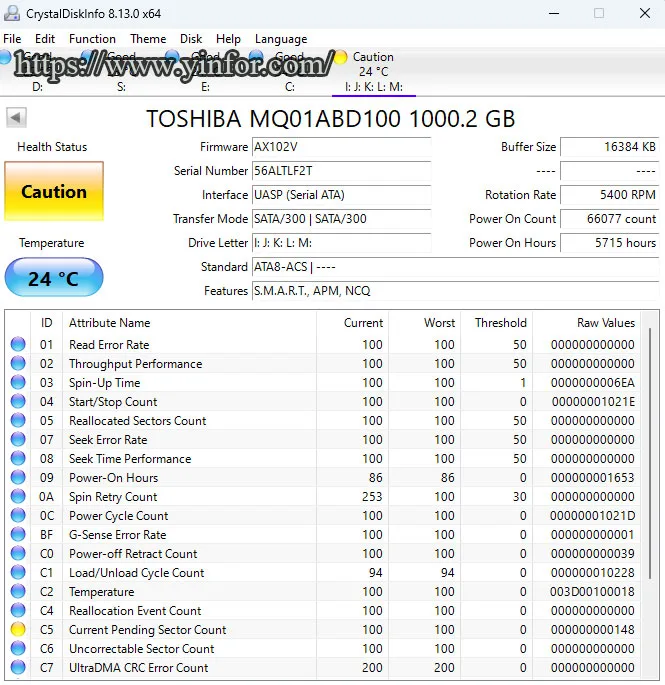Open the Disk menu
The height and width of the screenshot is (685, 665).
(x=191, y=39)
